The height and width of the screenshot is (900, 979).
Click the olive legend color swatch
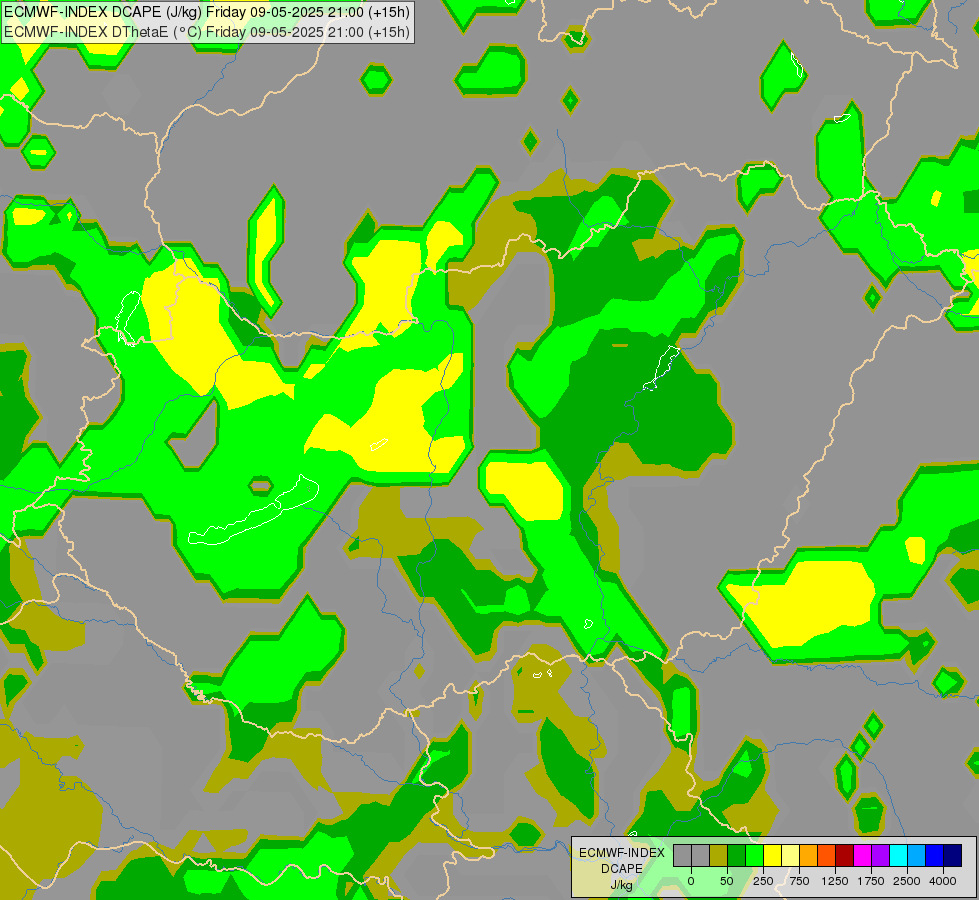718,855
